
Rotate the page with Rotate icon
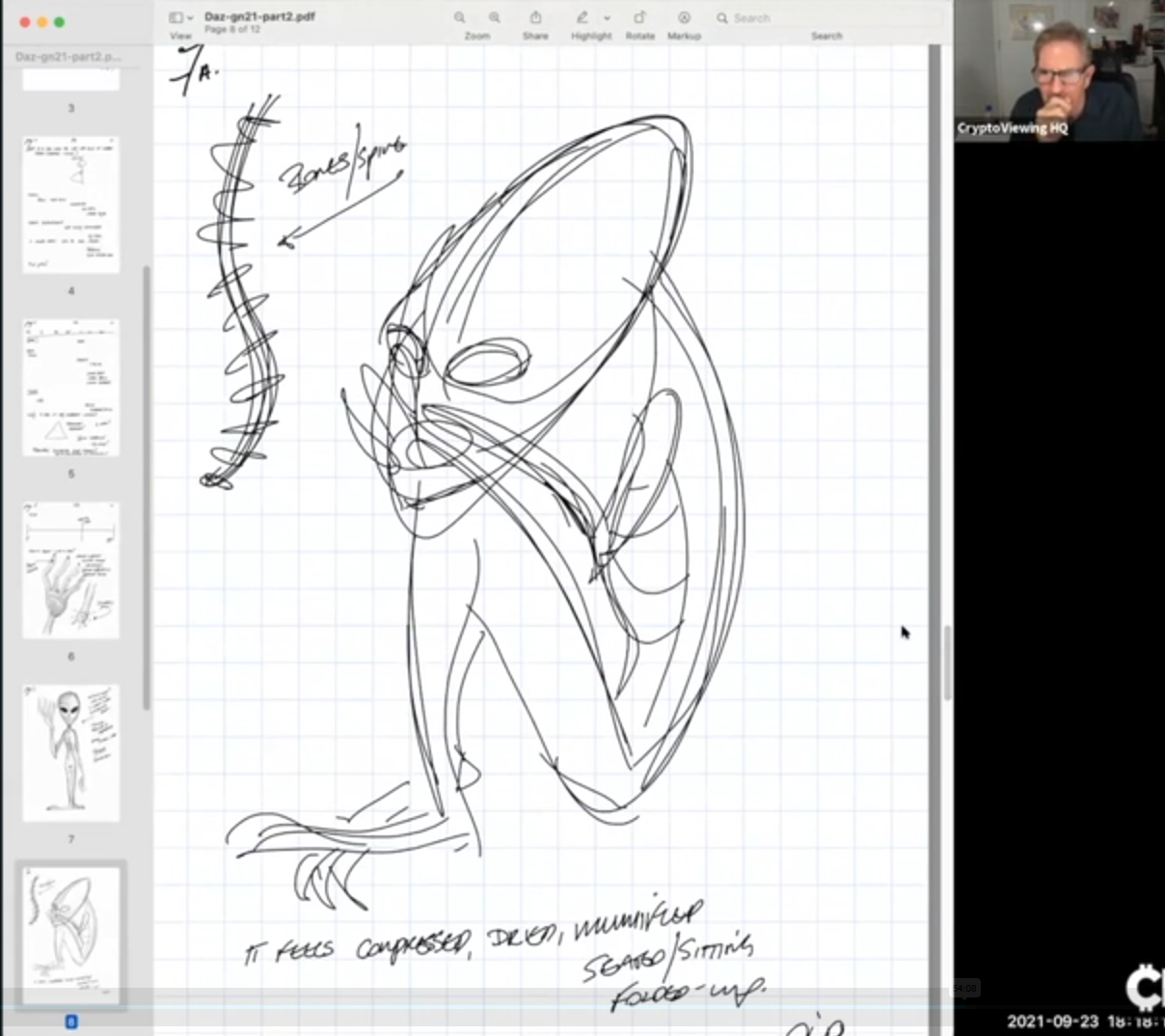[x=639, y=17]
